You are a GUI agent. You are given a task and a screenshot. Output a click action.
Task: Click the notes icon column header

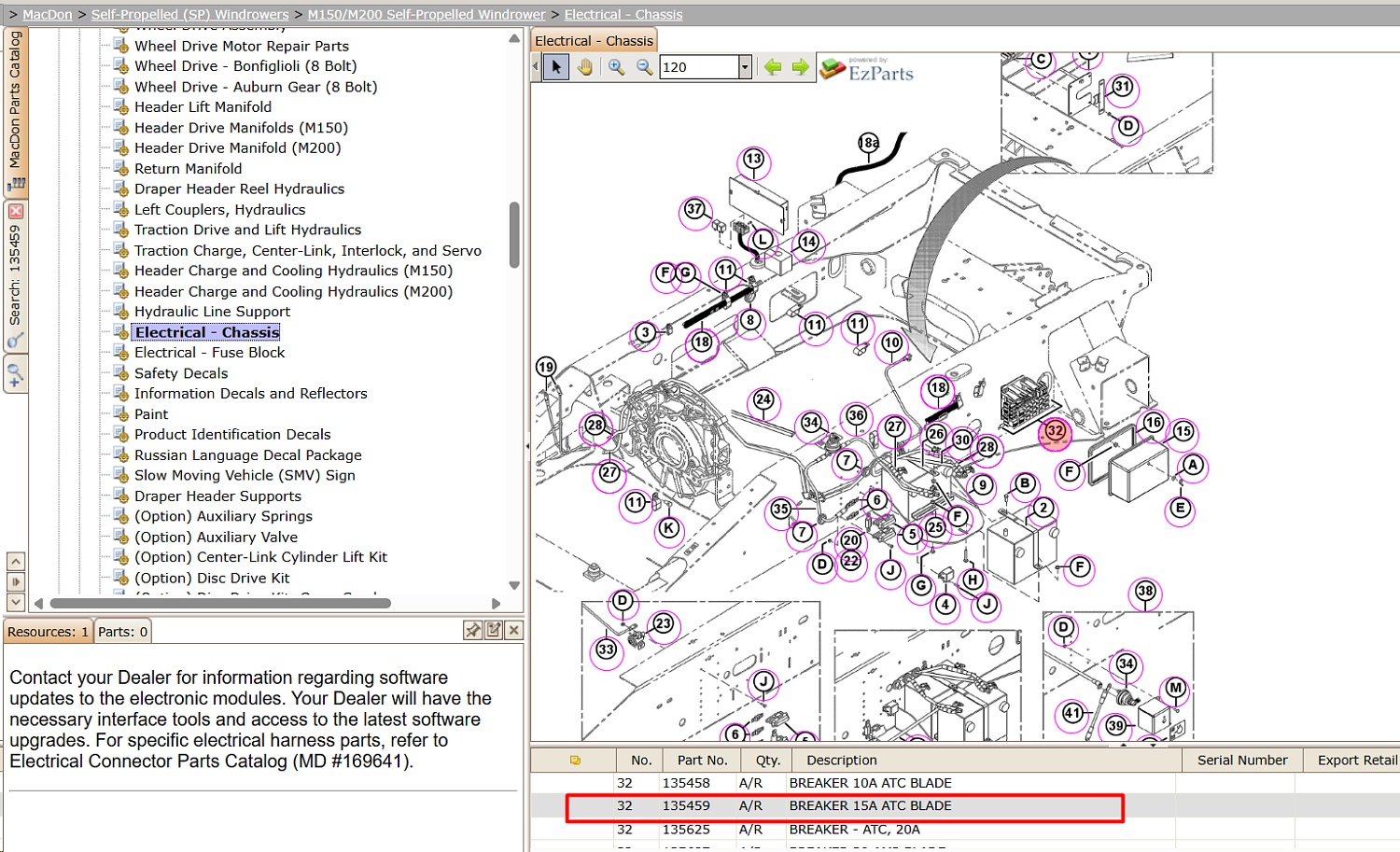coord(575,761)
